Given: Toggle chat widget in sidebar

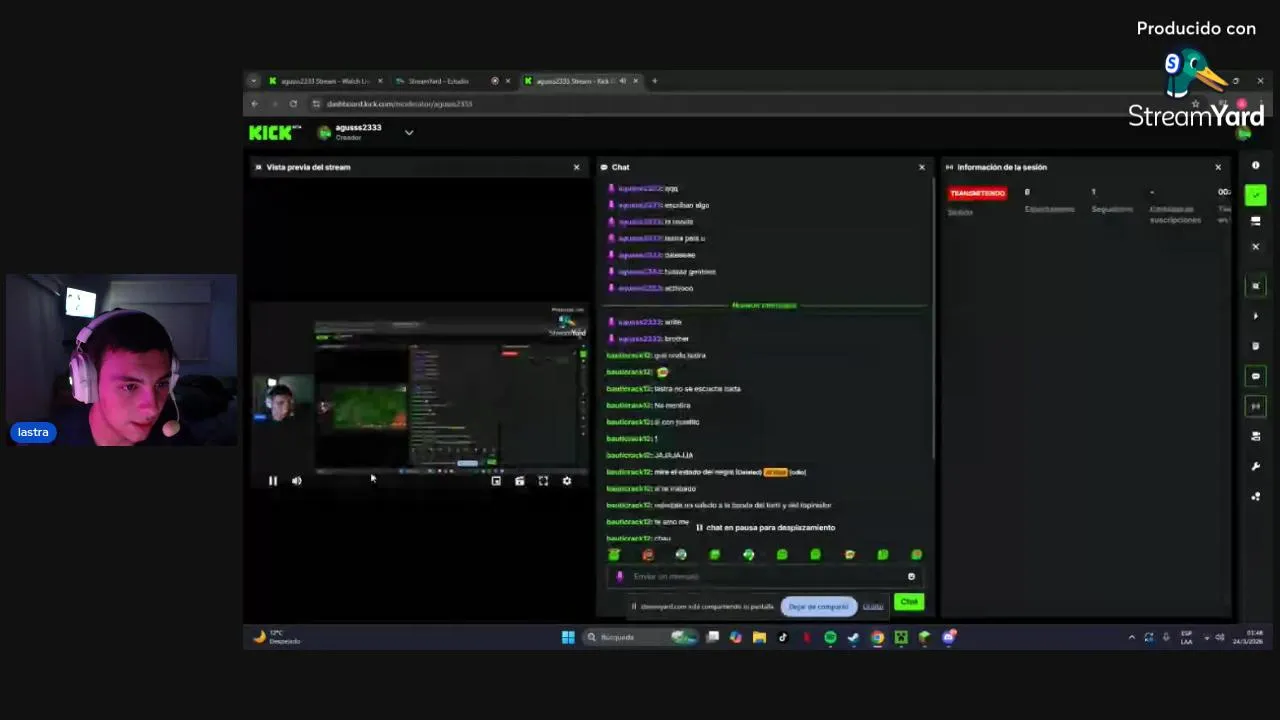Looking at the screenshot, I should (x=1256, y=376).
